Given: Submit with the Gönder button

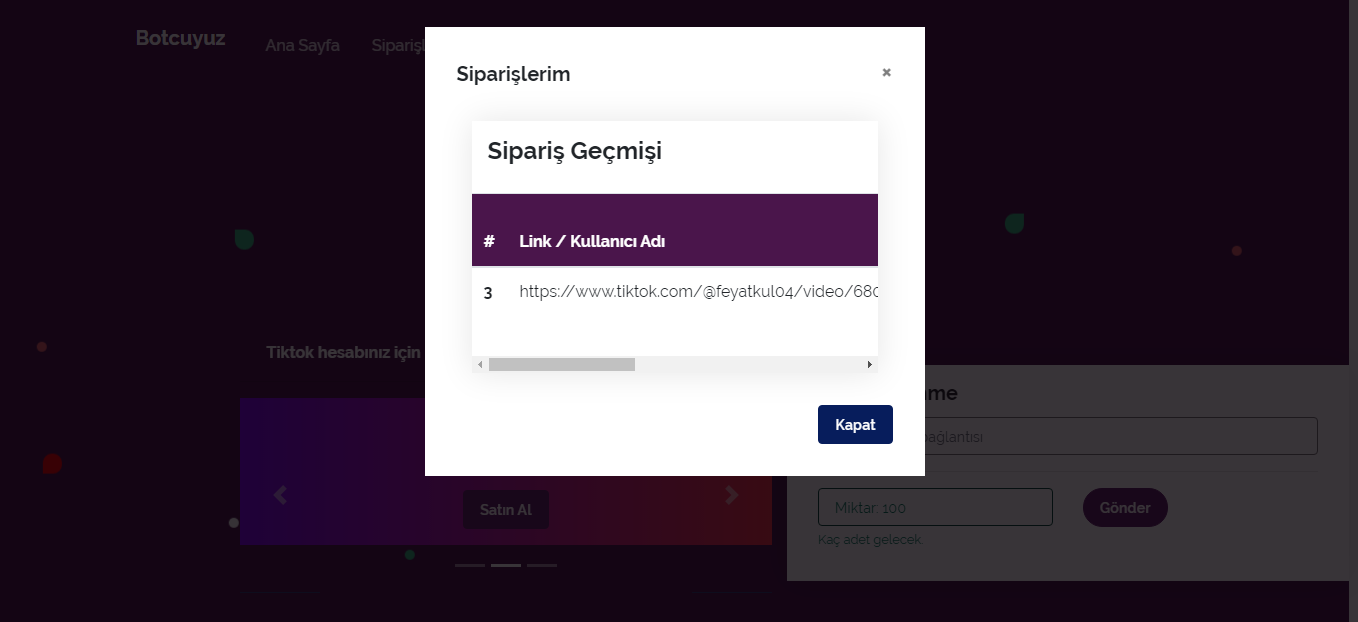Looking at the screenshot, I should pyautogui.click(x=1125, y=507).
